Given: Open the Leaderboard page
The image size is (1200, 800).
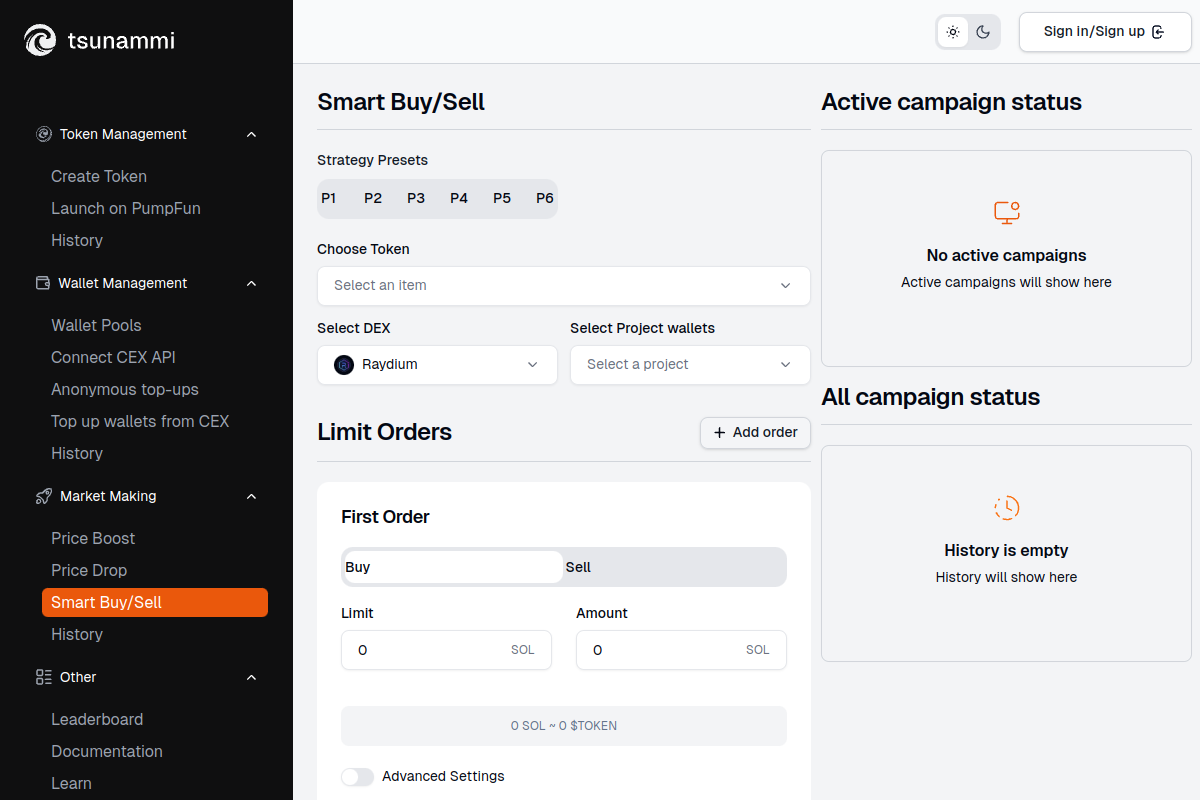Looking at the screenshot, I should (x=97, y=719).
